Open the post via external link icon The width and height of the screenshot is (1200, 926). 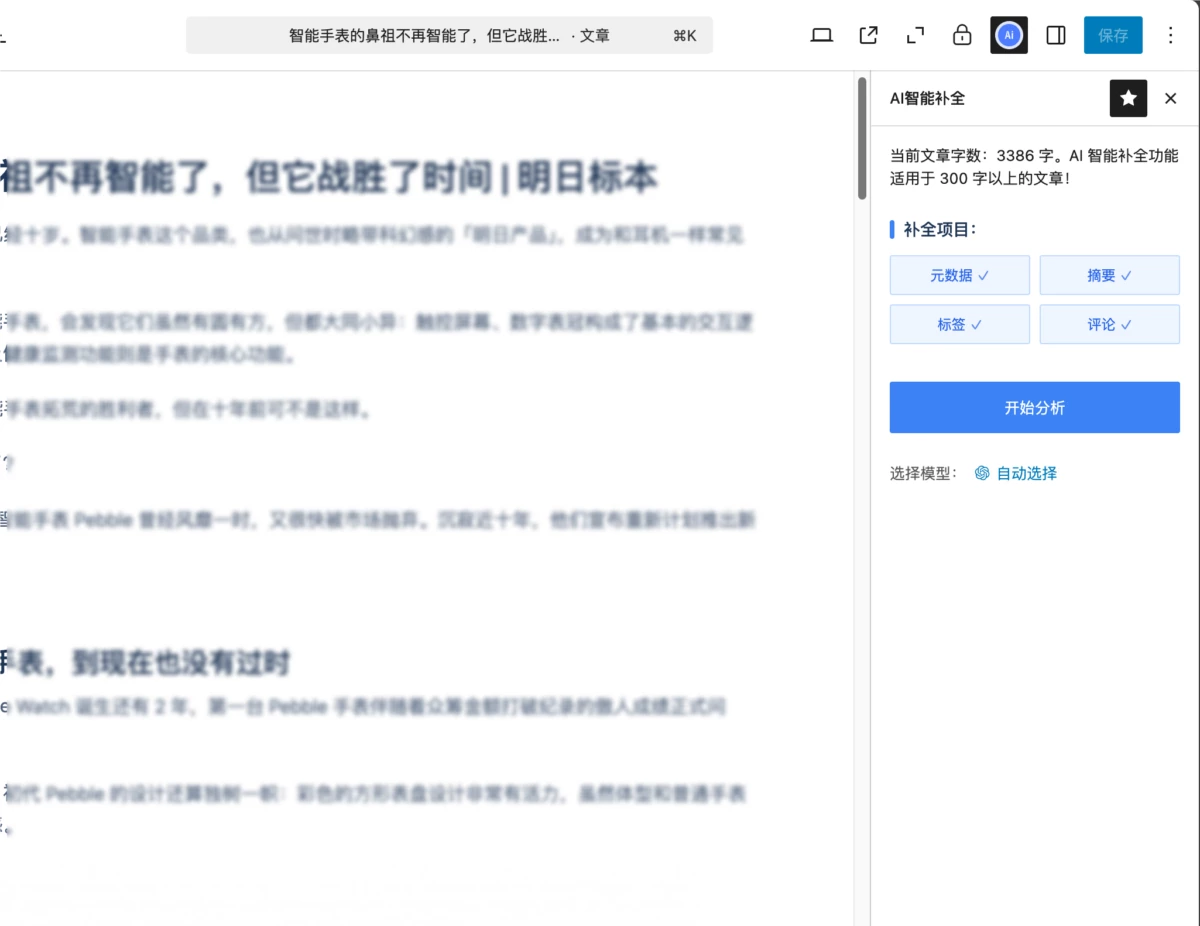click(x=868, y=36)
